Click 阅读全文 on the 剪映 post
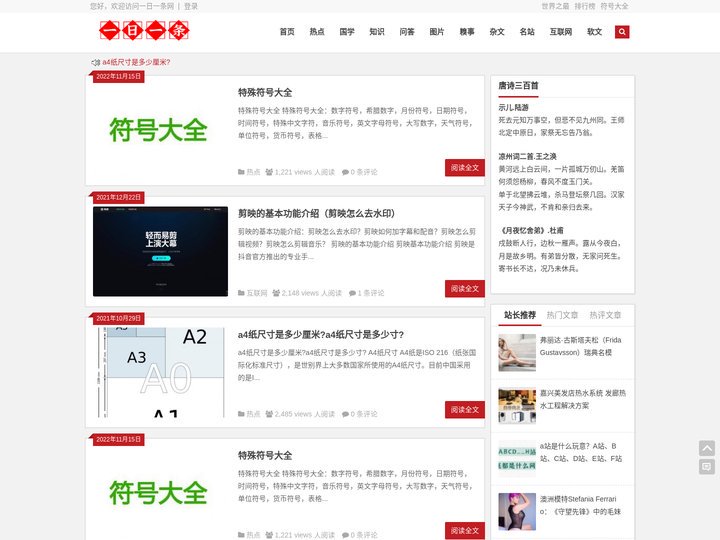Image resolution: width=720 pixels, height=540 pixels. [x=465, y=289]
